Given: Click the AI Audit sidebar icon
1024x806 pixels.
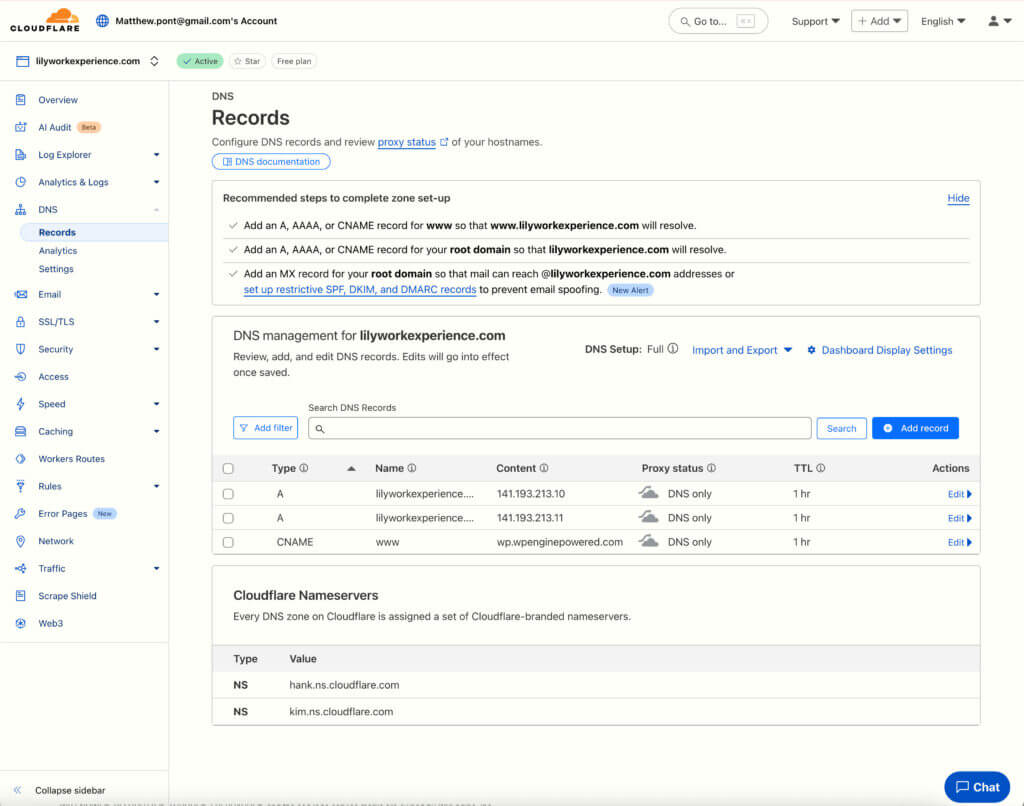Looking at the screenshot, I should pos(21,127).
